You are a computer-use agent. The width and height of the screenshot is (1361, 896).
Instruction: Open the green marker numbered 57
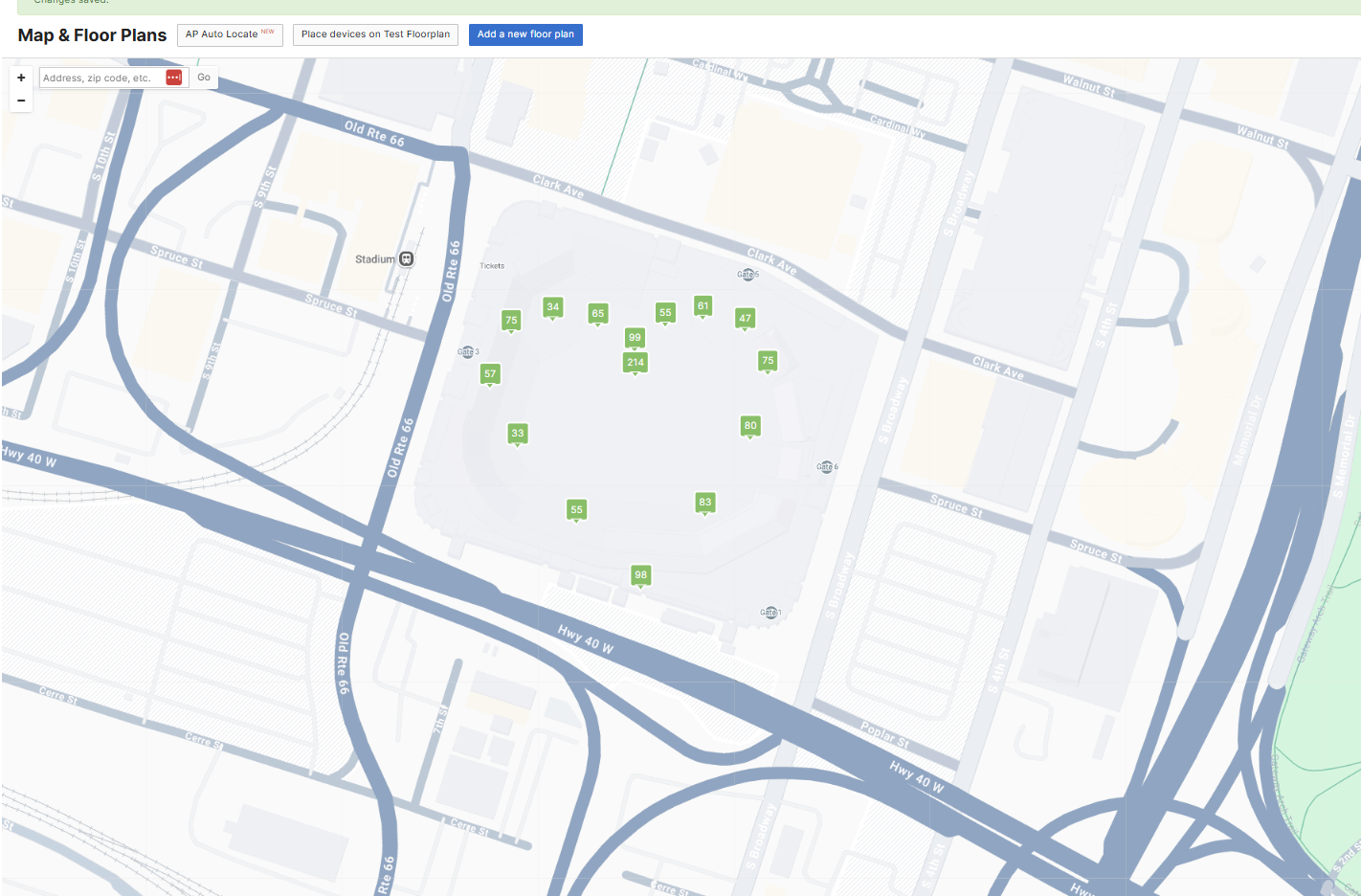coord(490,373)
